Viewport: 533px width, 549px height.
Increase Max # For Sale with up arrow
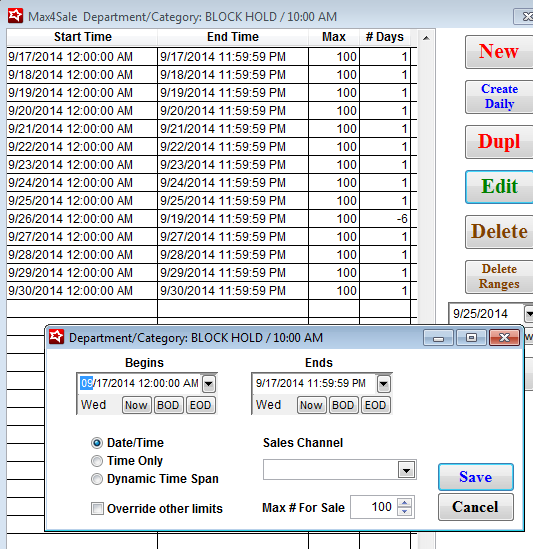click(405, 503)
